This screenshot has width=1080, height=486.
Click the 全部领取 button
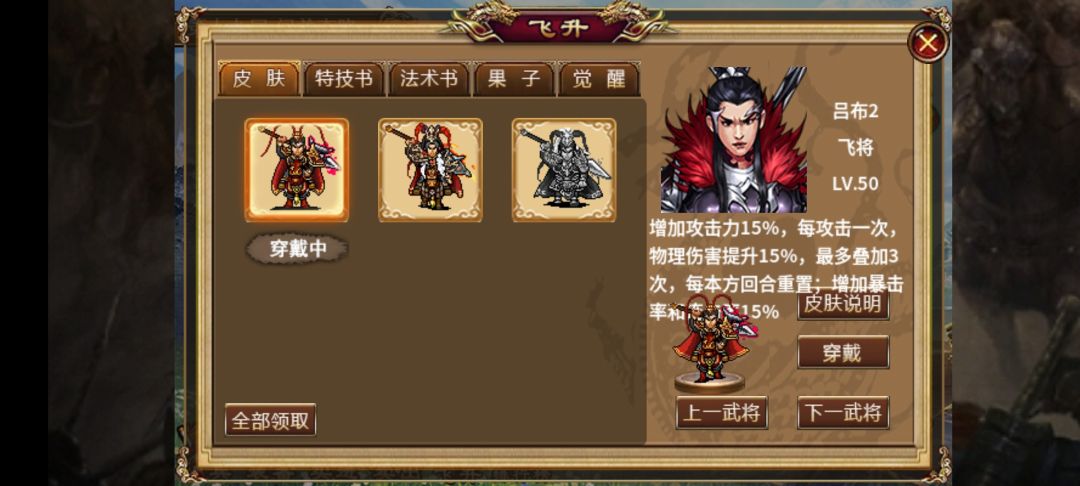pos(271,420)
